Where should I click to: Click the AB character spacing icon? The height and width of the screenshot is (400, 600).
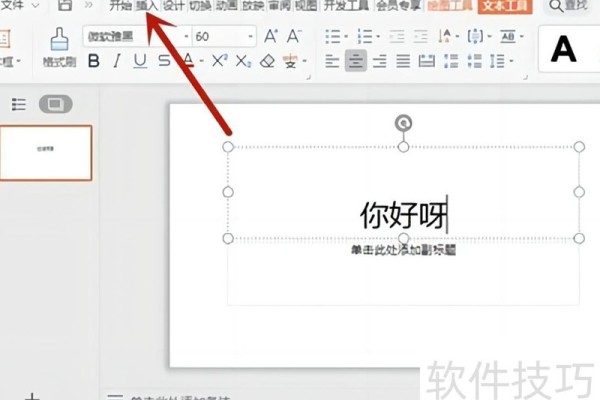point(508,37)
